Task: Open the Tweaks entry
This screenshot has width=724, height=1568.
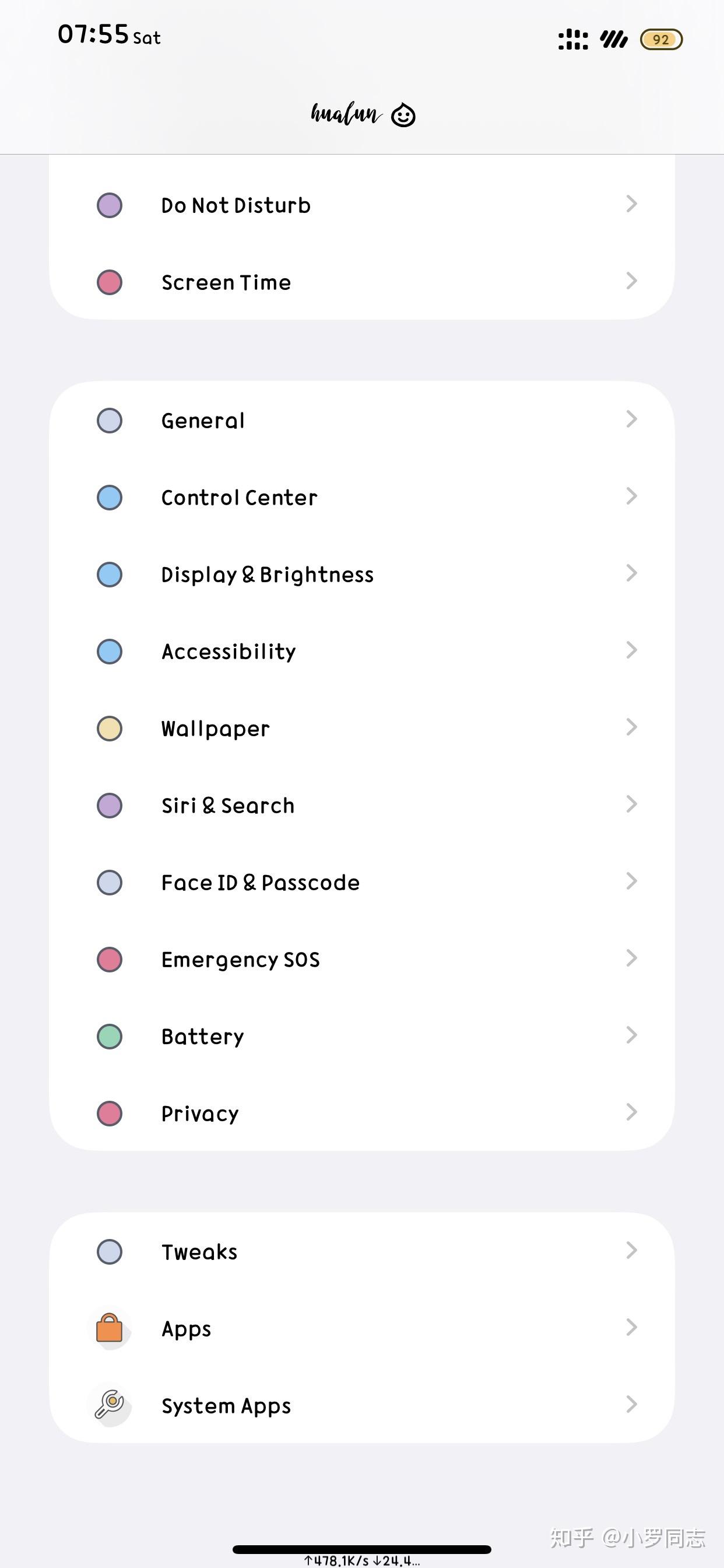Action: point(362,1251)
